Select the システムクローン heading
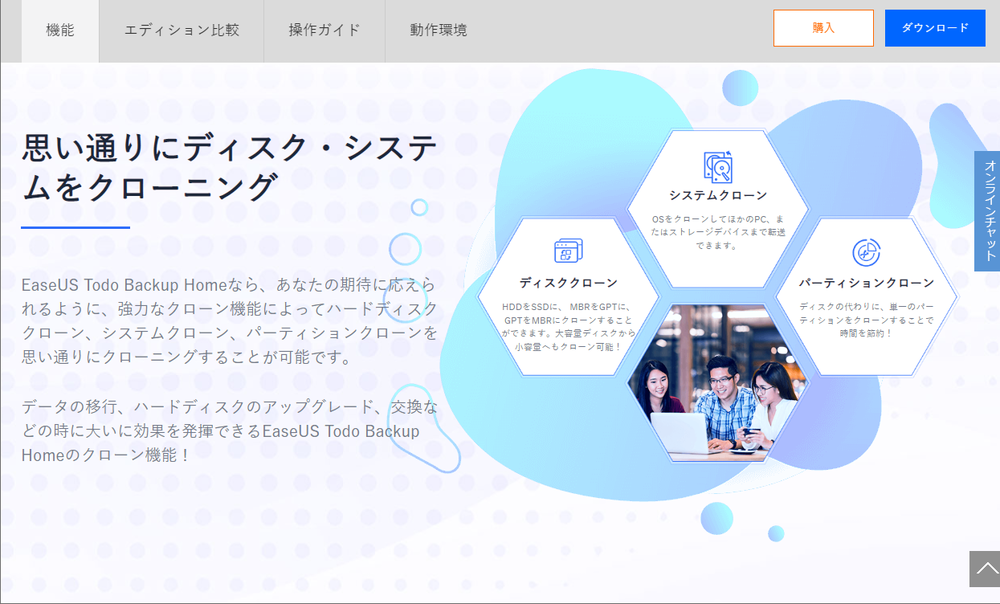The image size is (1000, 604). point(718,195)
